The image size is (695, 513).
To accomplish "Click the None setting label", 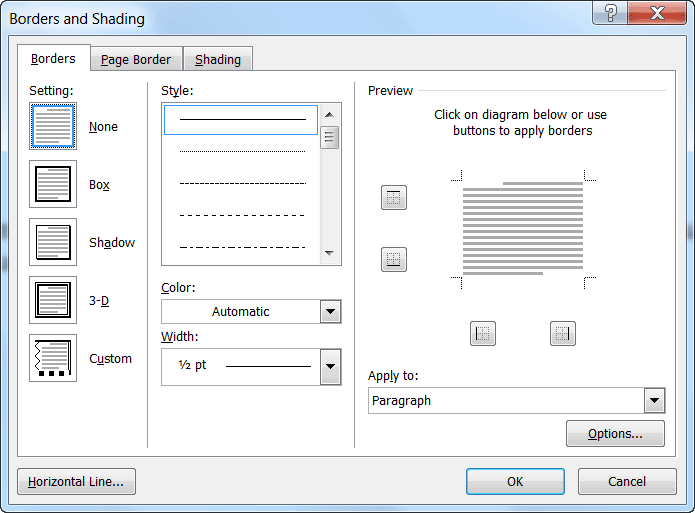I will [x=103, y=127].
